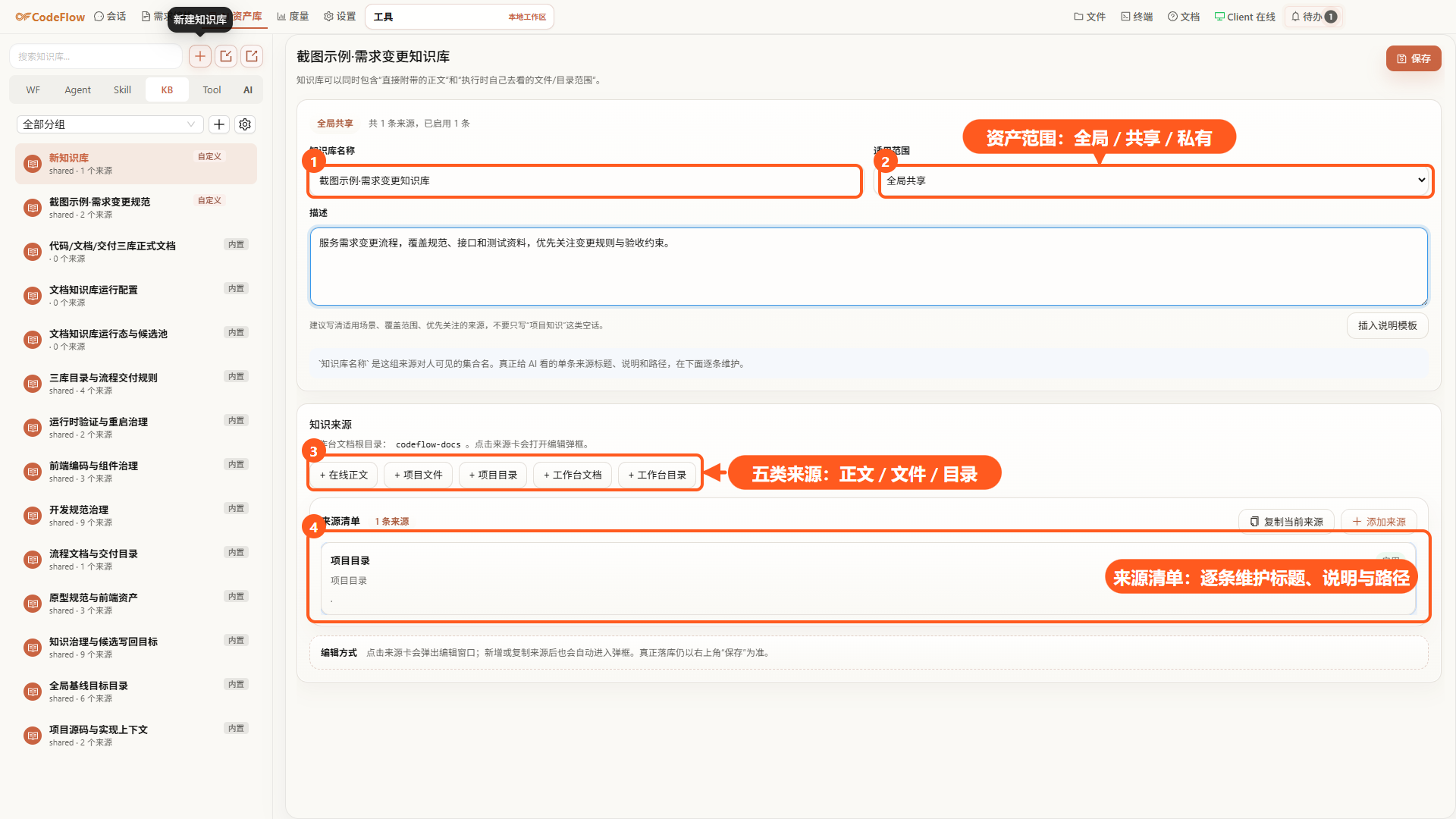This screenshot has height=819, width=1456.
Task: Select 代码/文档/交付三库正式文档 item
Action: [x=136, y=252]
